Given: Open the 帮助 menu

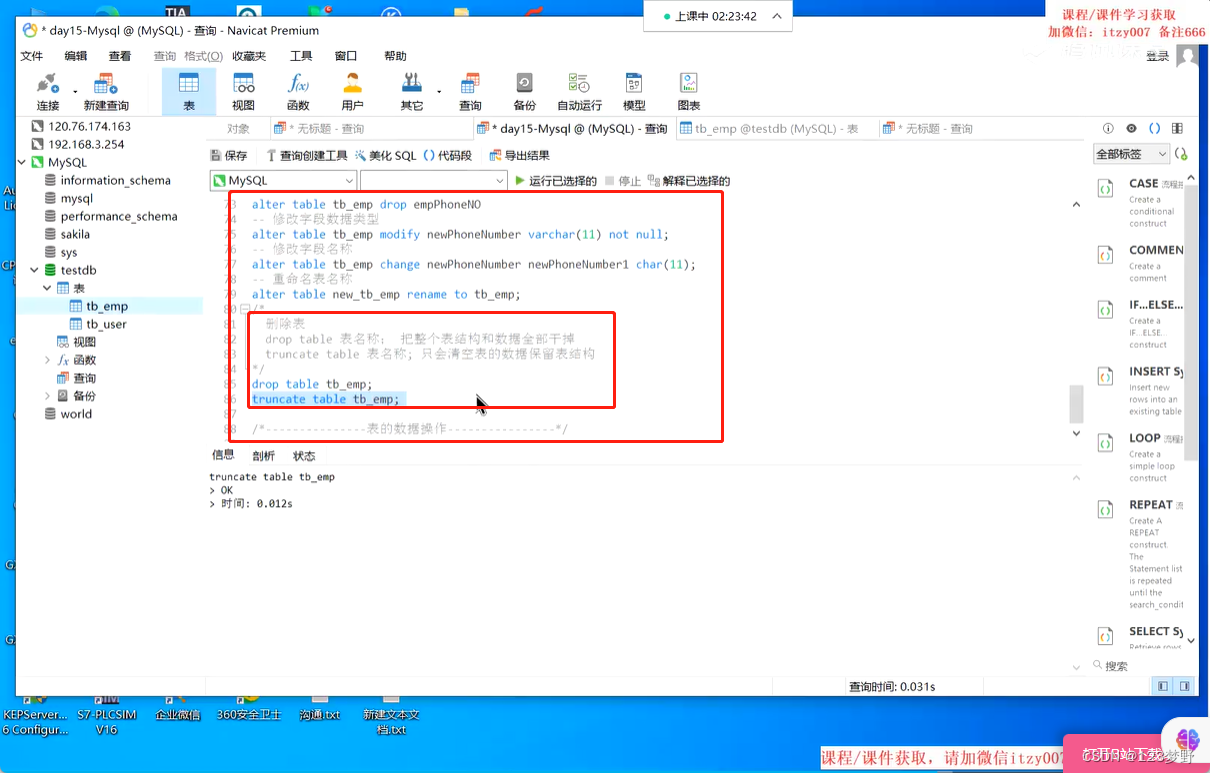Looking at the screenshot, I should tap(395, 56).
